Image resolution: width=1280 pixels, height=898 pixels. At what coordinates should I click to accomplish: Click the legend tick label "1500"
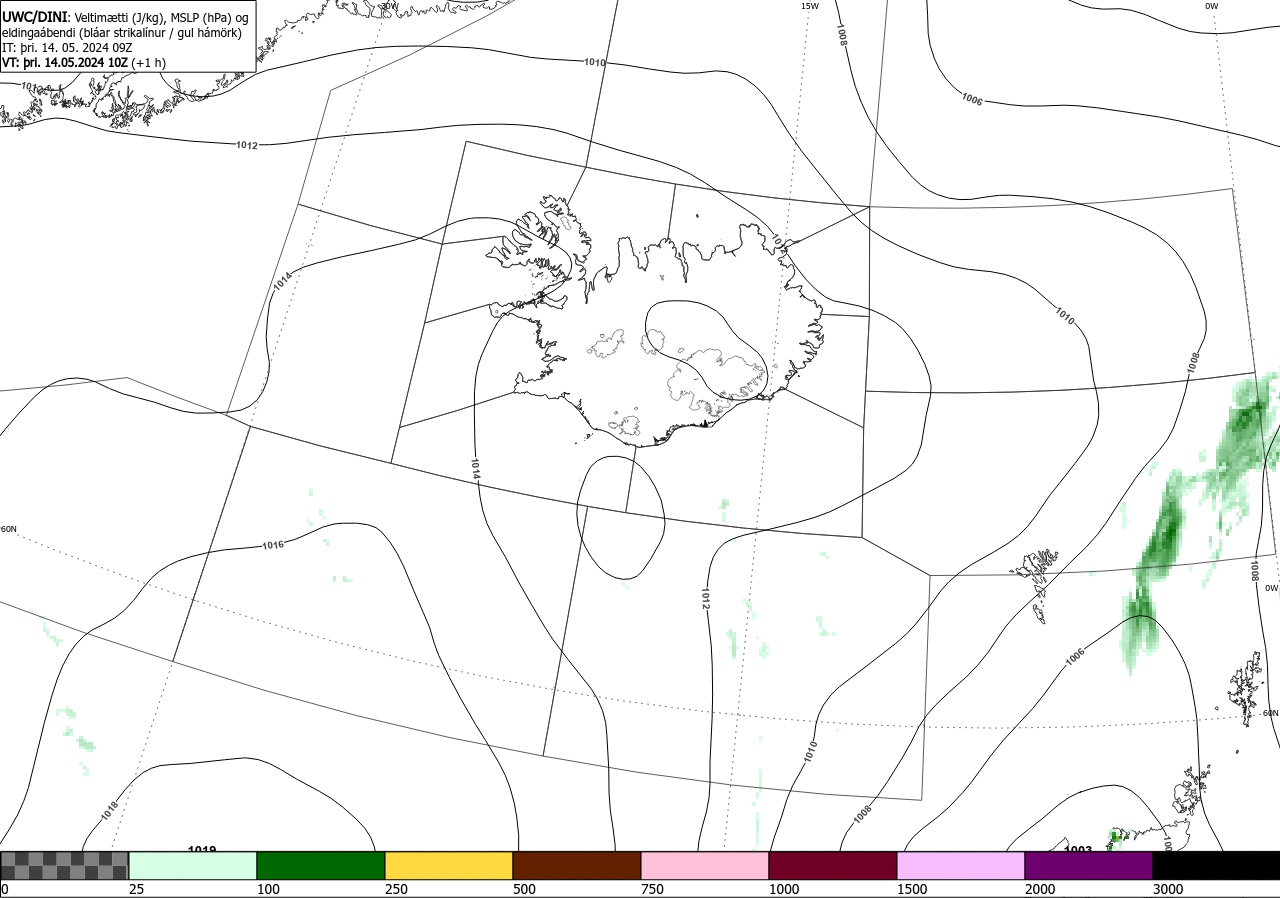click(x=912, y=889)
